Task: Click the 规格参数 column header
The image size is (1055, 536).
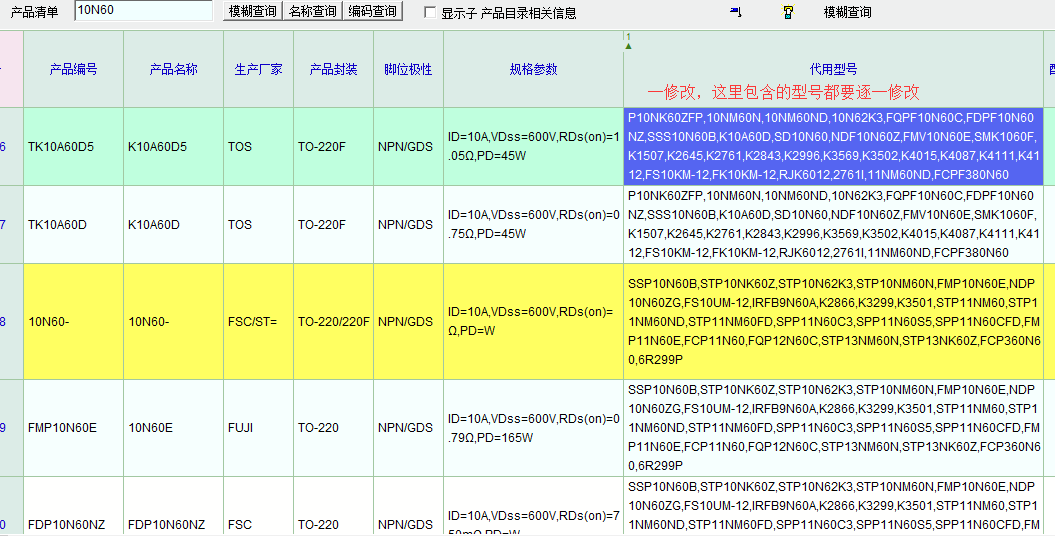Action: click(533, 69)
